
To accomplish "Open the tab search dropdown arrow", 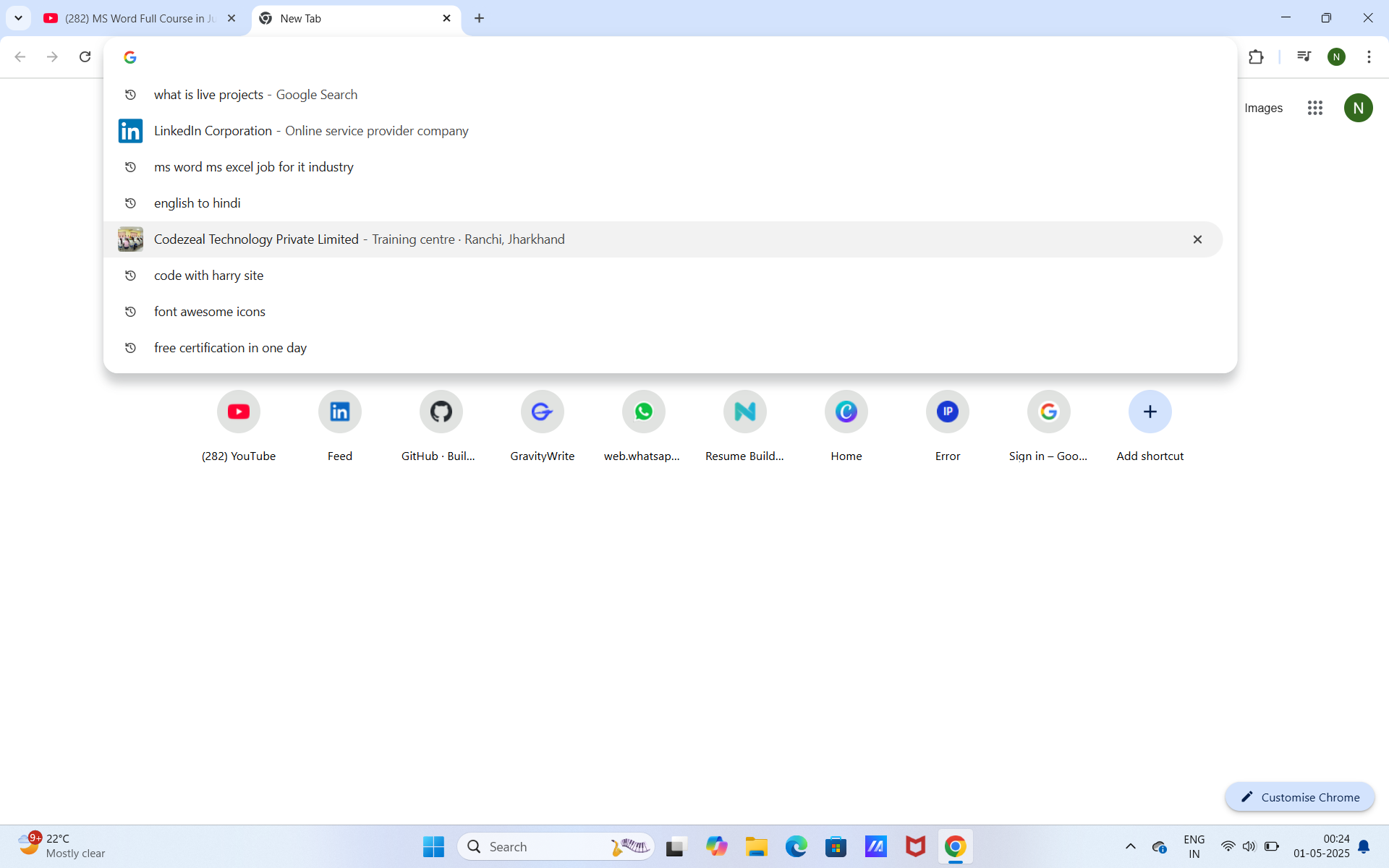I will (x=19, y=18).
